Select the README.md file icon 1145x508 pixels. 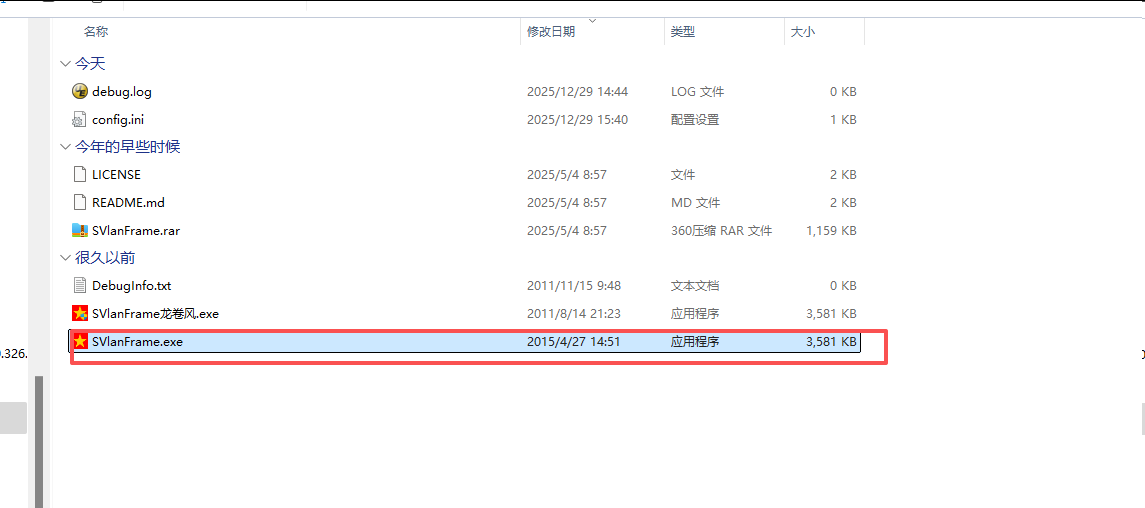(x=80, y=202)
